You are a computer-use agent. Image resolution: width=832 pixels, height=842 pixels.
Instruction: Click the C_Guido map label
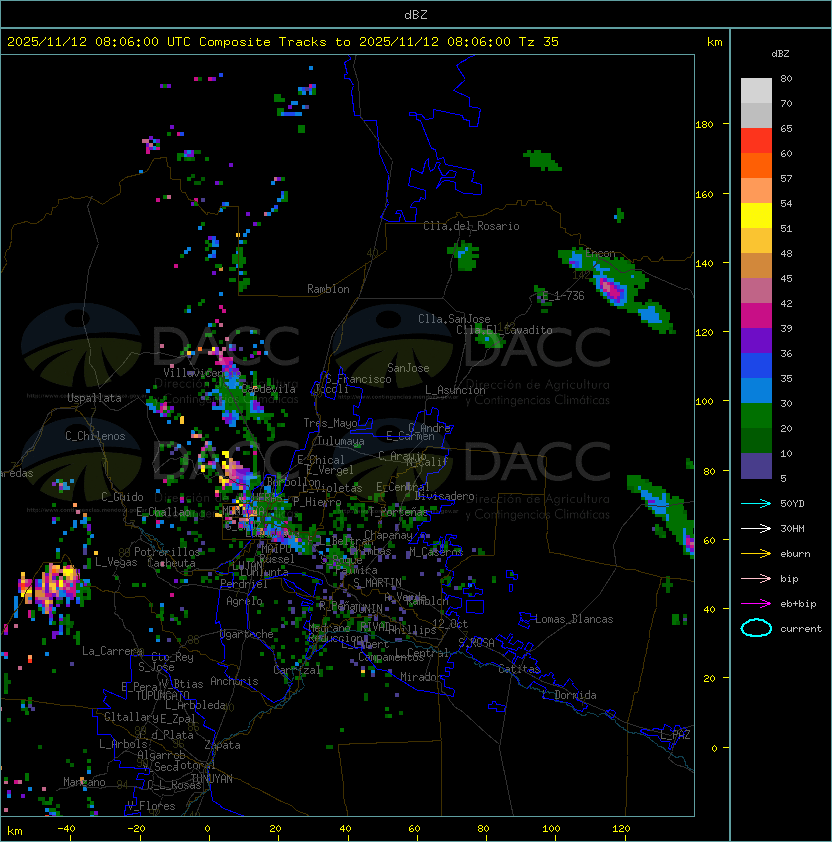tap(122, 497)
